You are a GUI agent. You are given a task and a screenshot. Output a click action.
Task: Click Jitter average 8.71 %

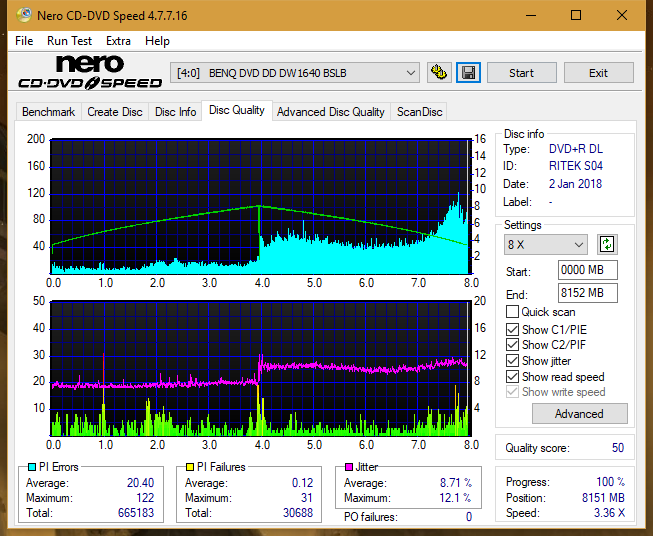click(456, 483)
